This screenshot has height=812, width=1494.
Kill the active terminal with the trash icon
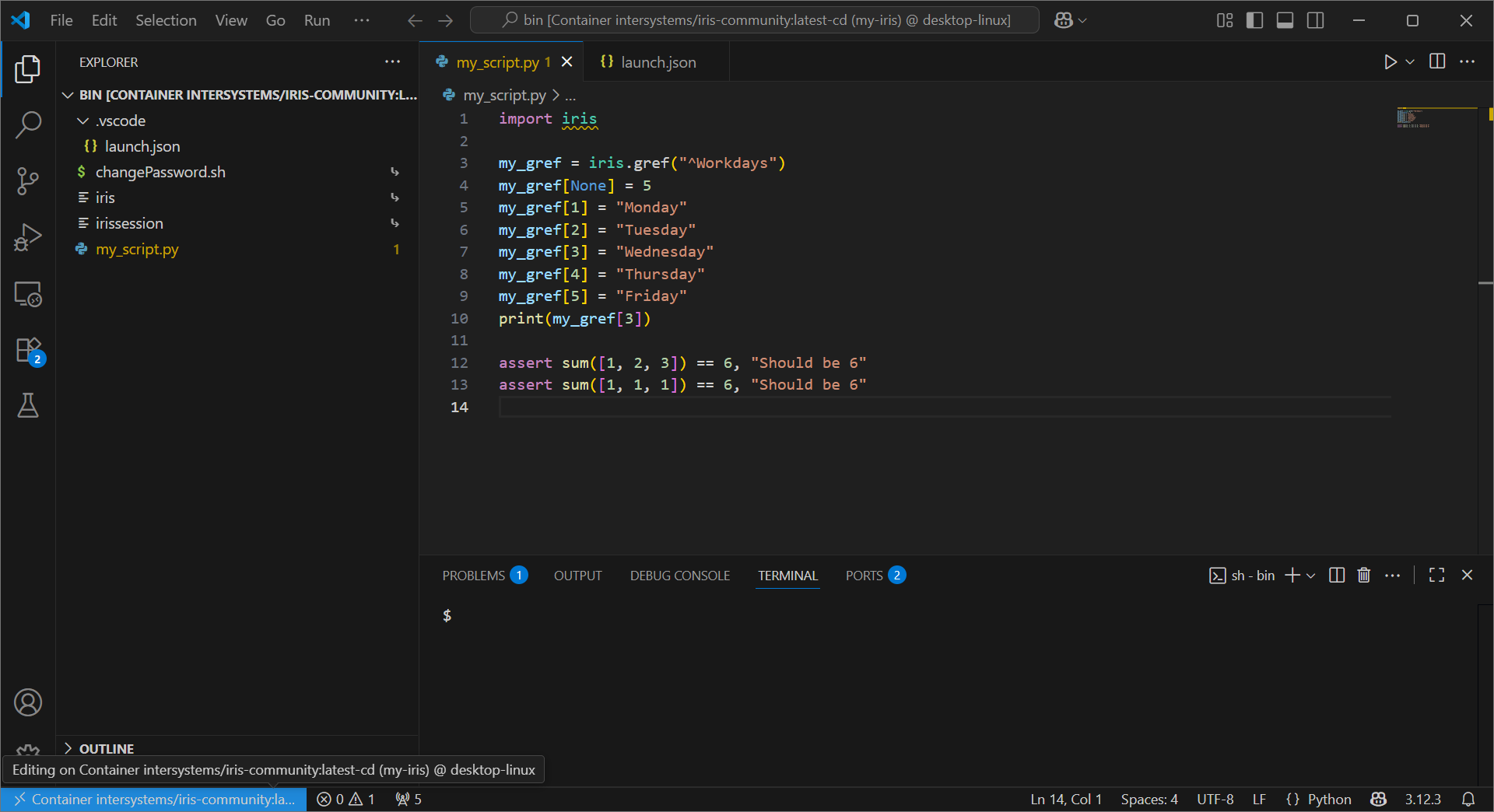point(1364,576)
